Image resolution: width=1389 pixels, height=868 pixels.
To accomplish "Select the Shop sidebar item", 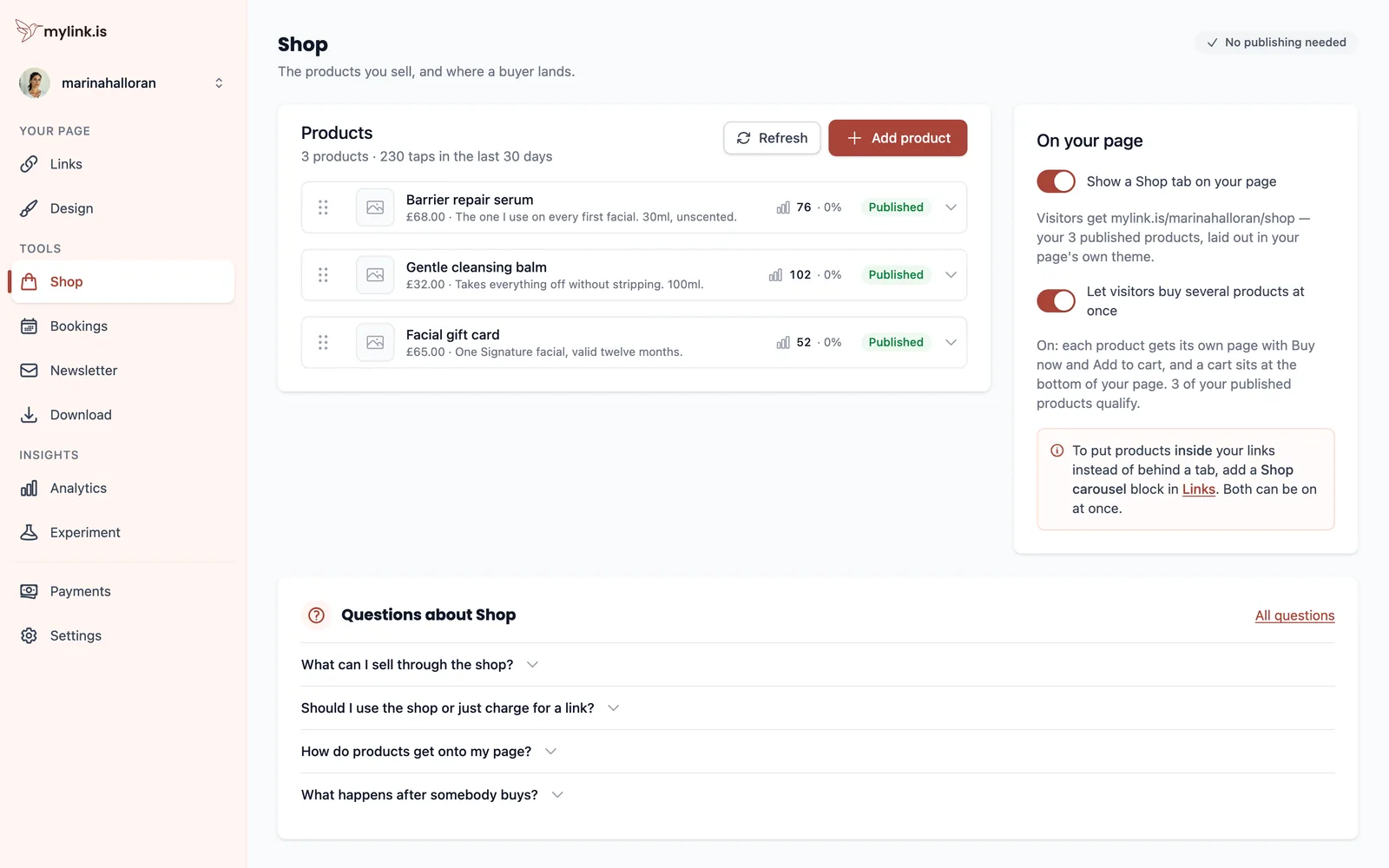I will [122, 282].
